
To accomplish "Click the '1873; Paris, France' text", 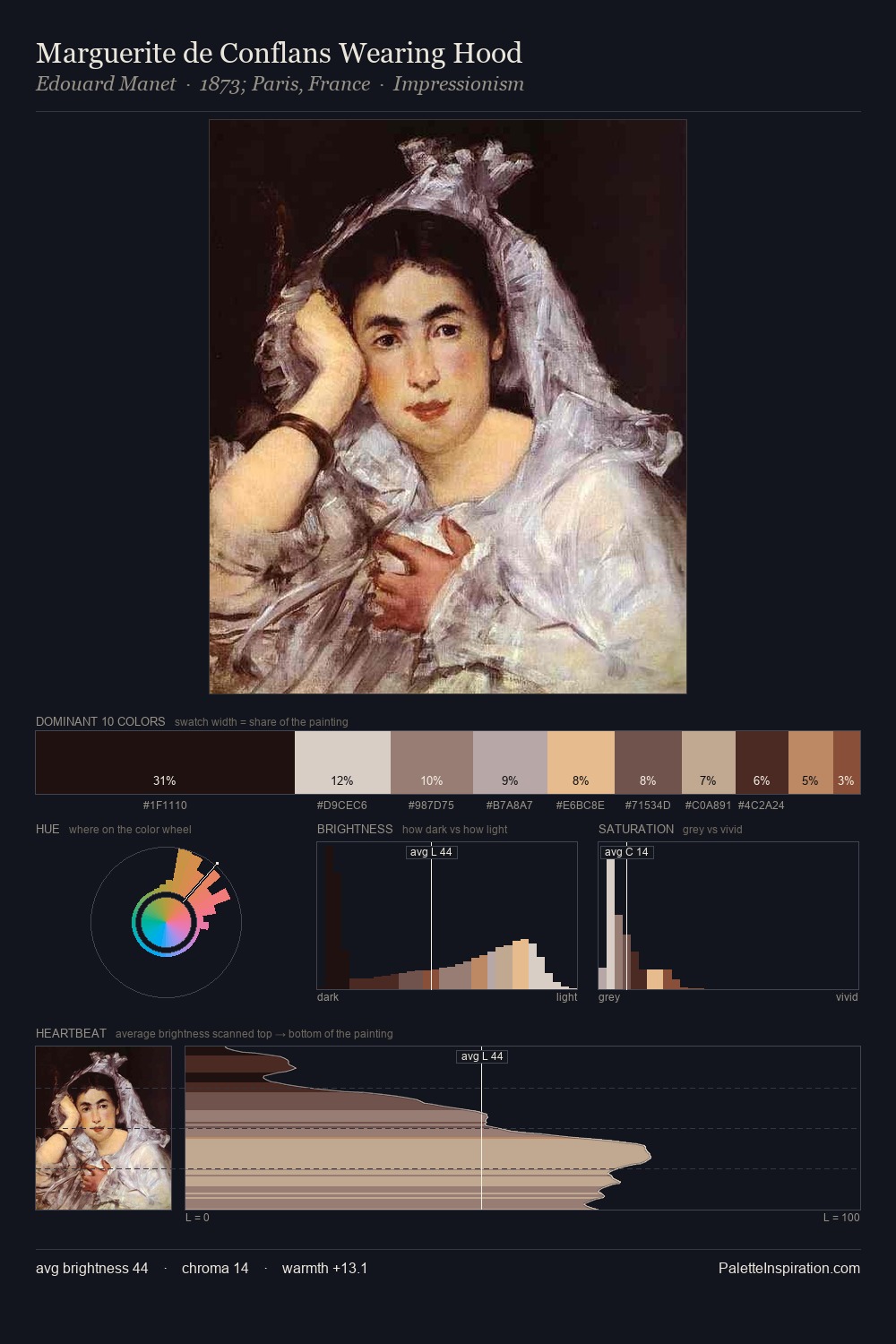I will (x=284, y=84).
